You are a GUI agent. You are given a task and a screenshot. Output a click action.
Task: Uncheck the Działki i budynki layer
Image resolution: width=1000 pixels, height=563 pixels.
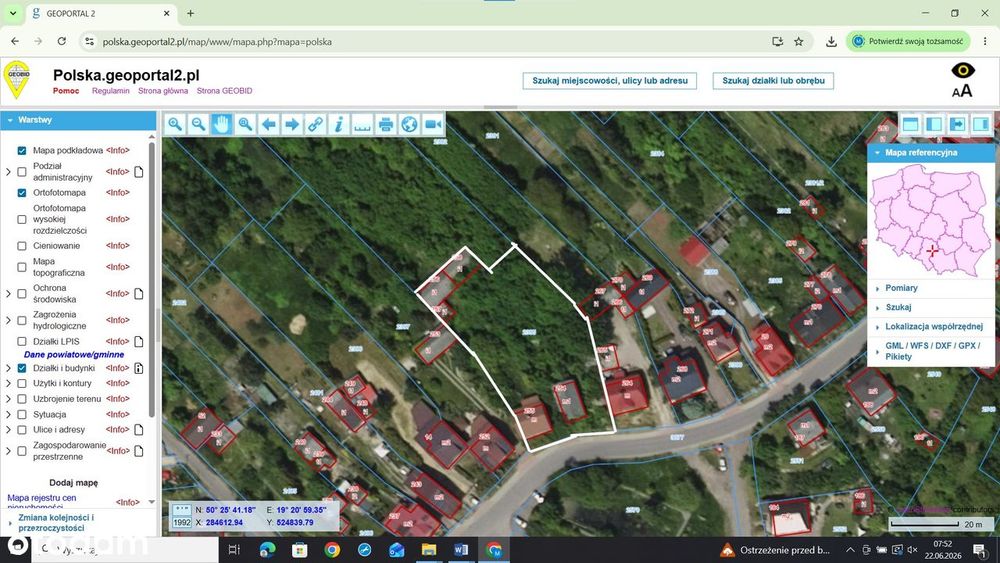(x=22, y=368)
